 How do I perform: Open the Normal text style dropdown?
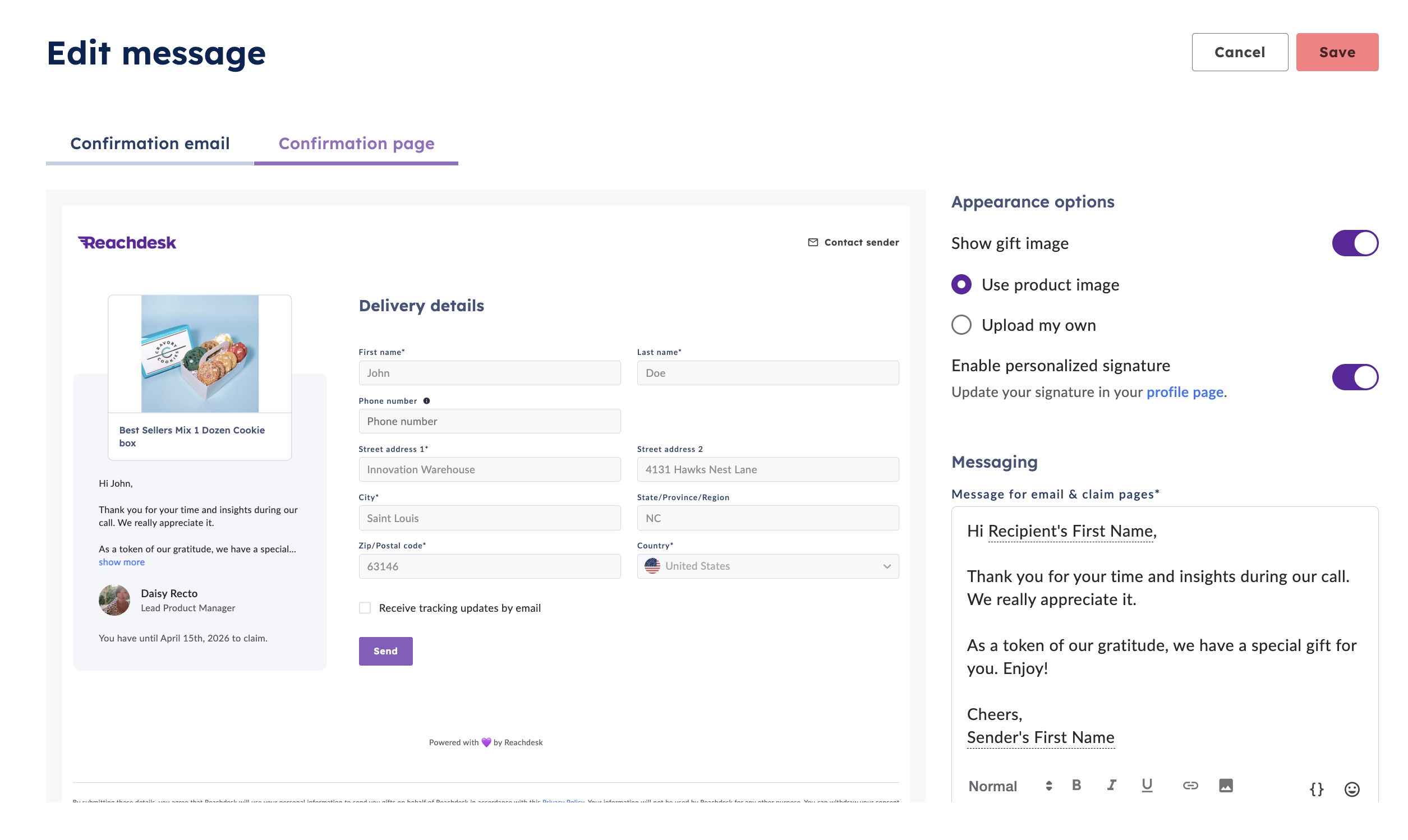pyautogui.click(x=1009, y=786)
